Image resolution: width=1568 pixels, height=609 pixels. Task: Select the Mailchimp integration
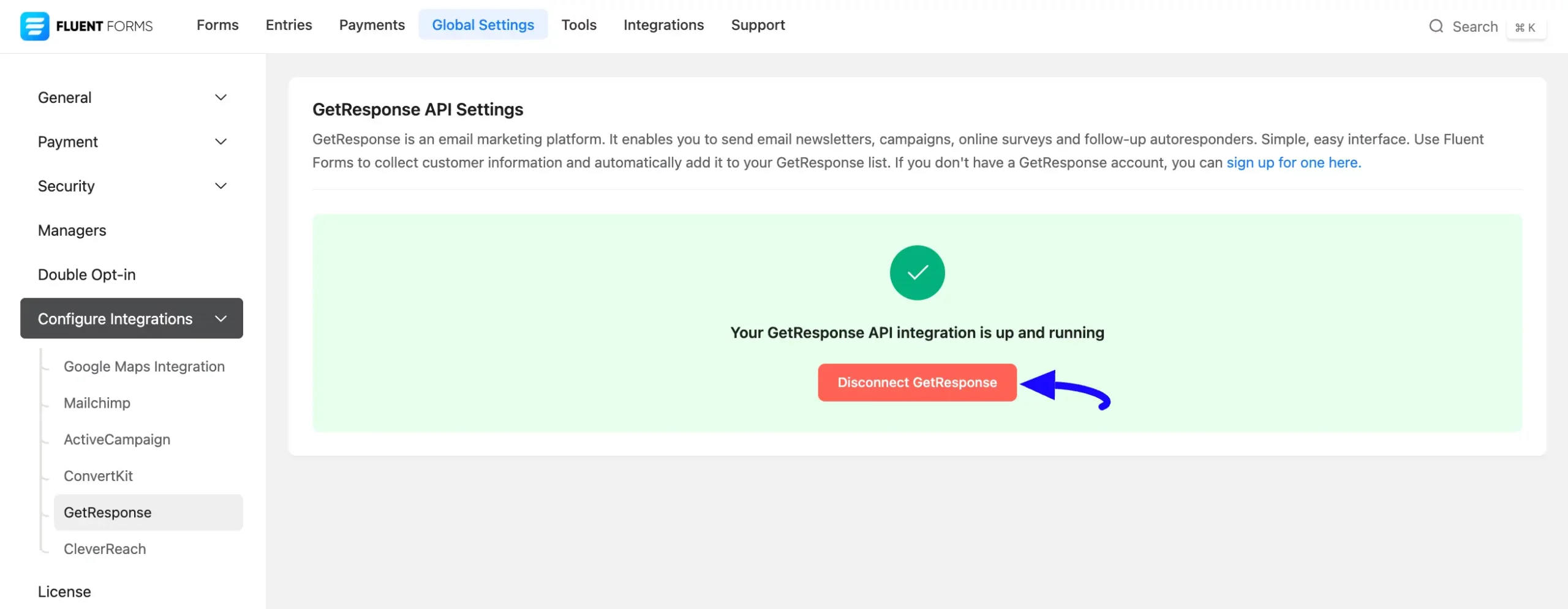tap(97, 403)
